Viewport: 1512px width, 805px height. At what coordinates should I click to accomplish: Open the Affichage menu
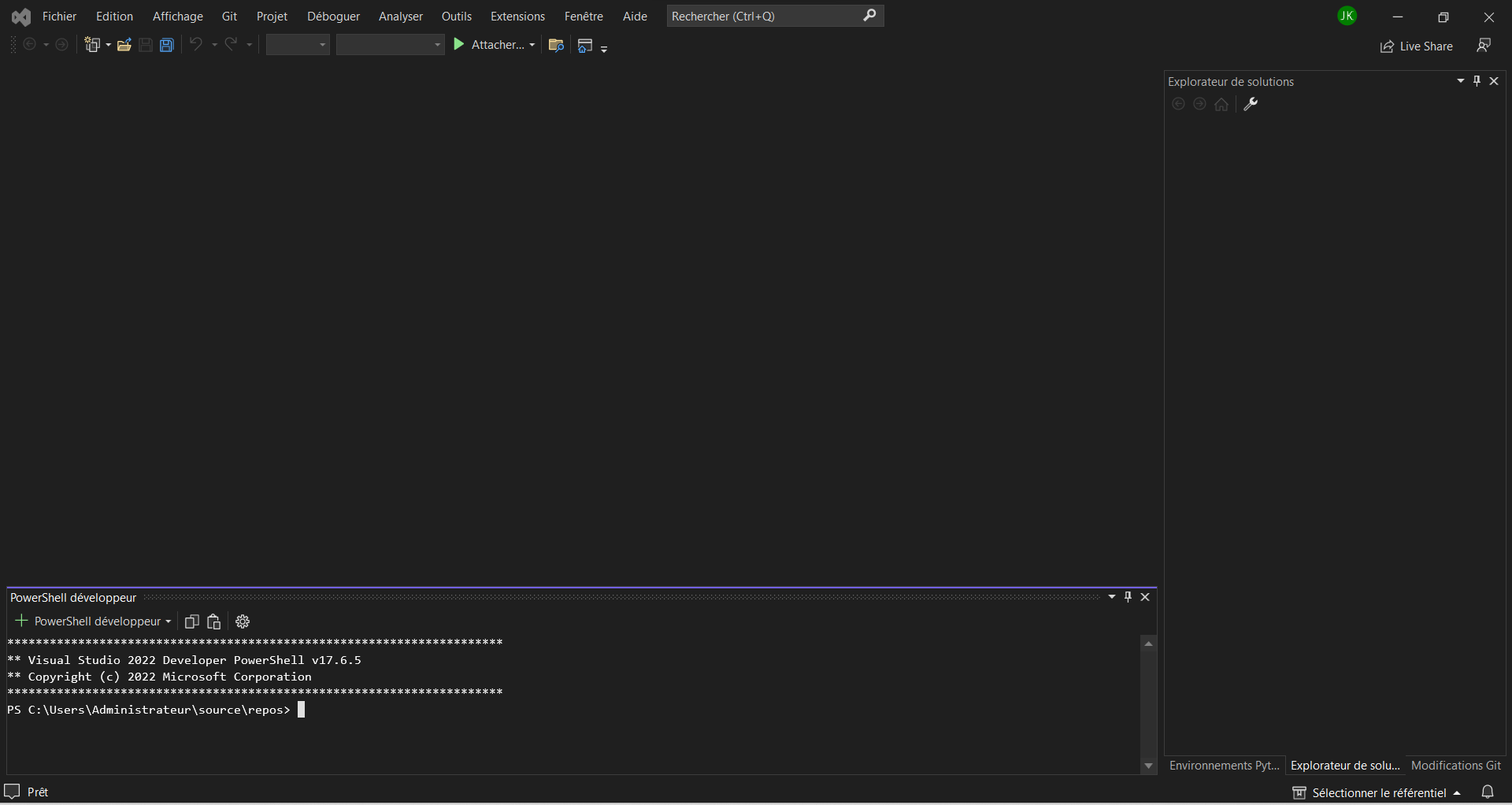(178, 17)
